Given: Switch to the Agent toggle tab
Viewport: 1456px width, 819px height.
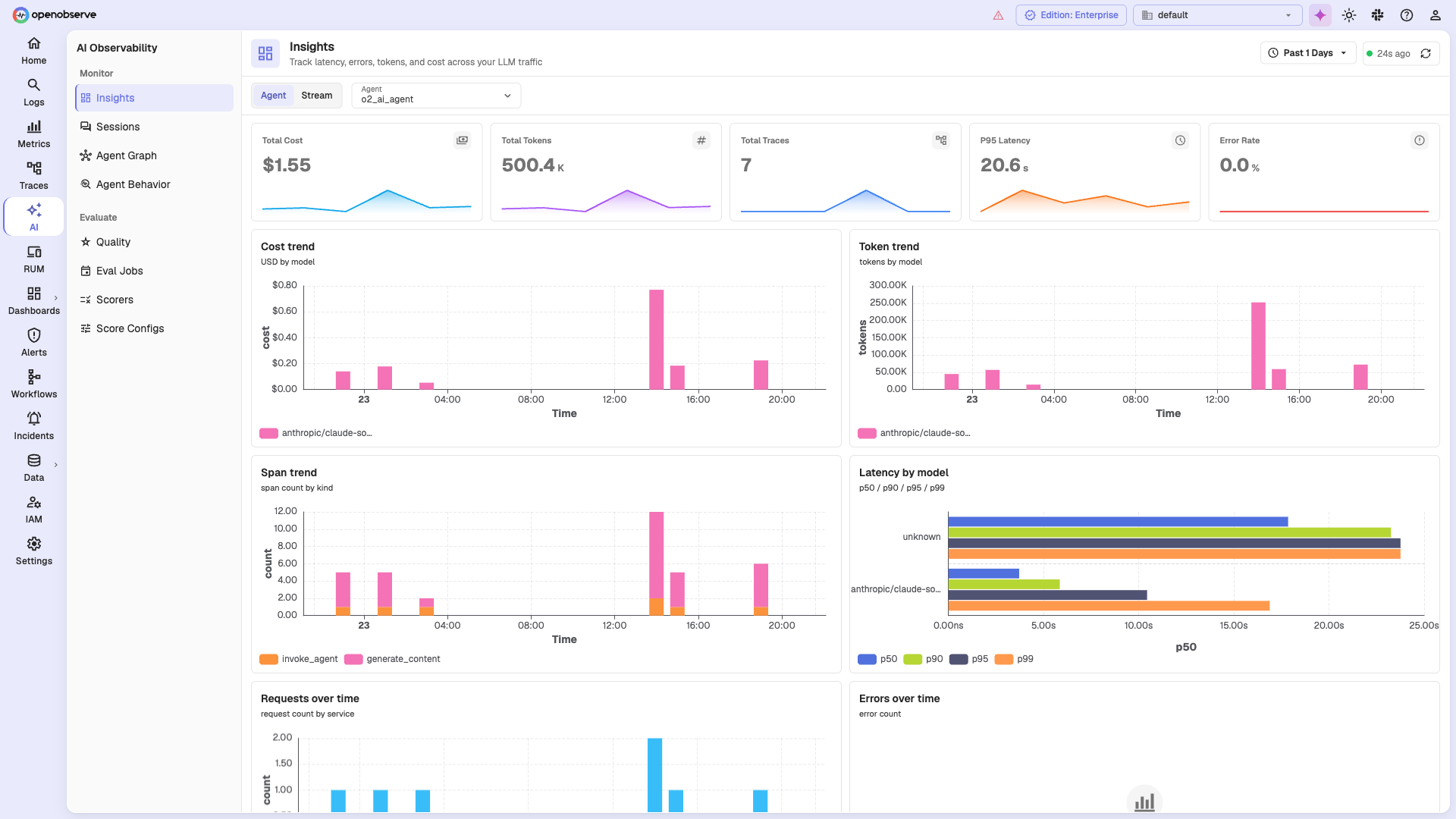Looking at the screenshot, I should click(273, 96).
